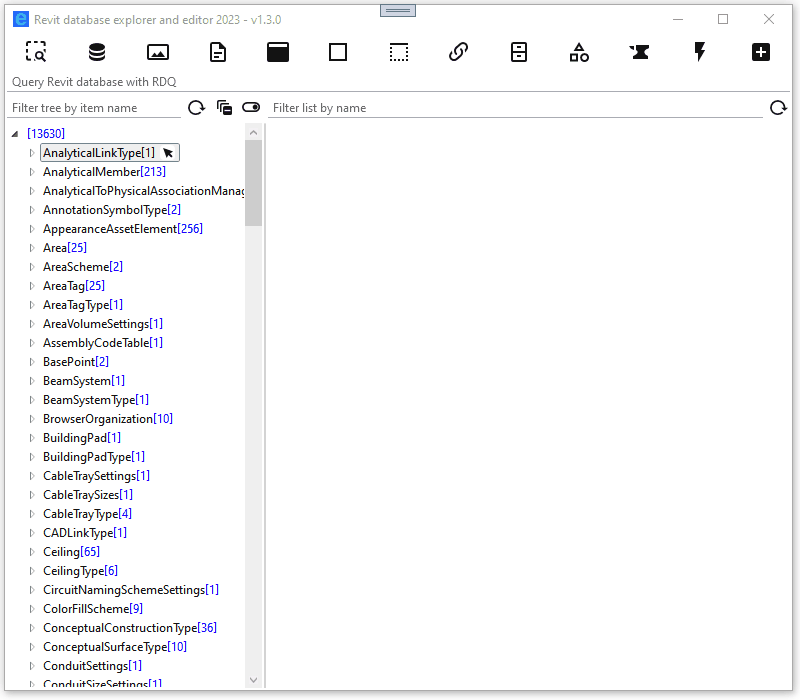The image size is (800, 700).
Task: Click the app logo in title bar
Action: pos(21,19)
